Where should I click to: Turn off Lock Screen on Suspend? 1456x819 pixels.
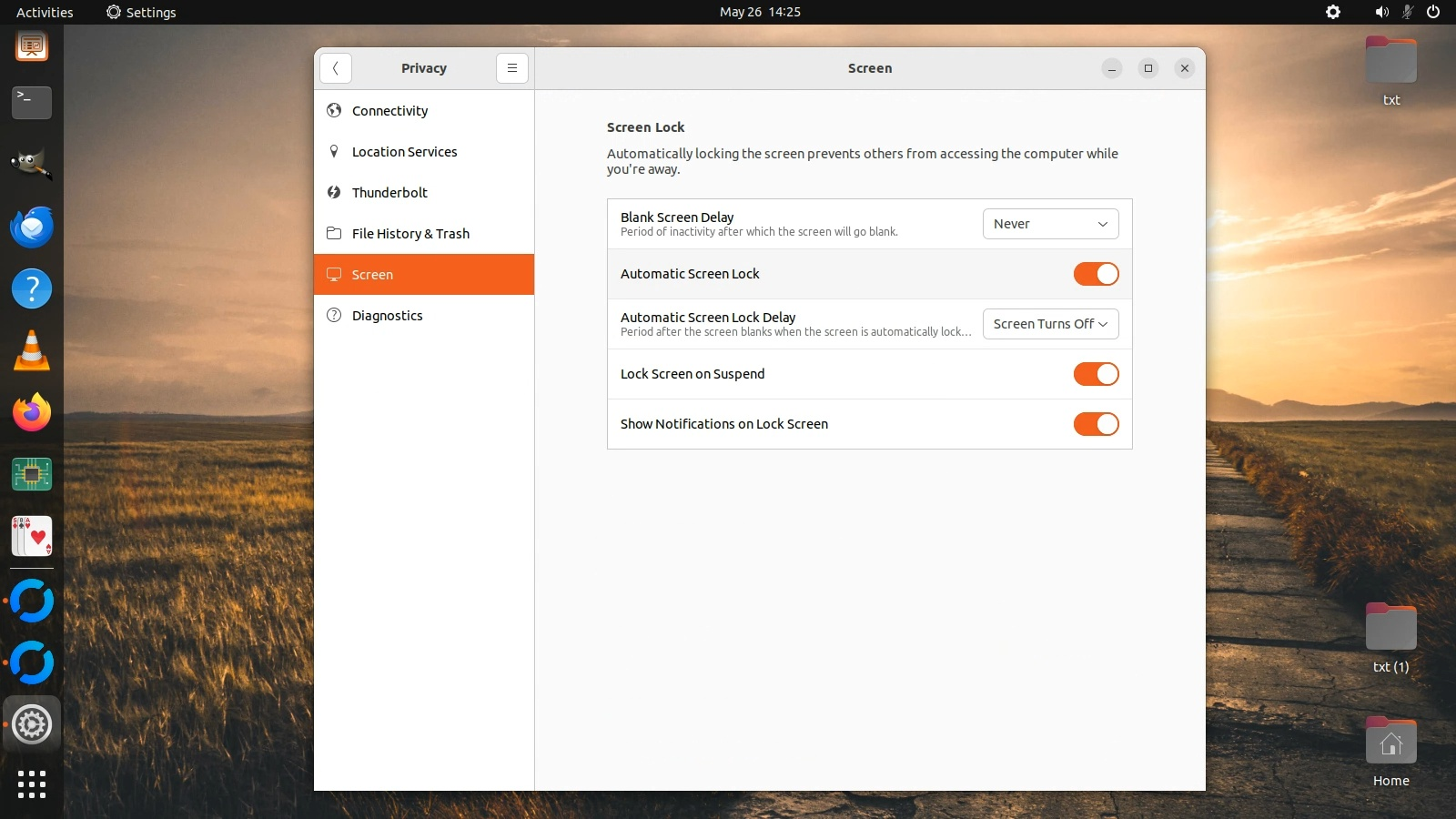click(1096, 374)
